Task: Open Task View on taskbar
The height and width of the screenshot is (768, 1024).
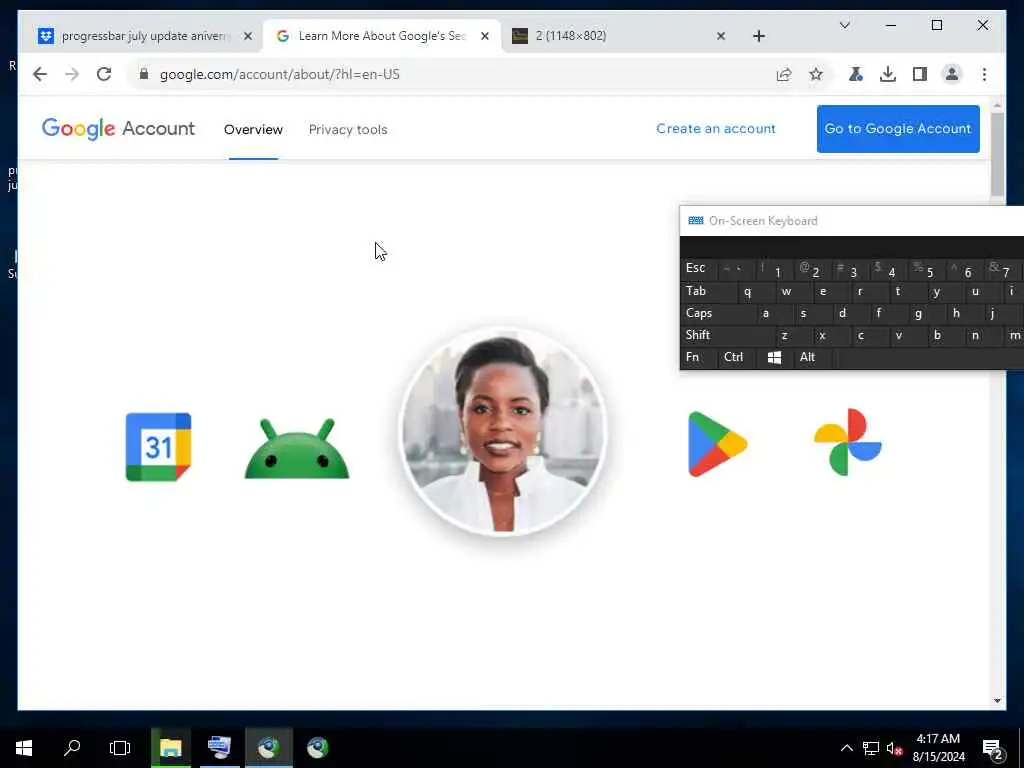Action: tap(120, 748)
